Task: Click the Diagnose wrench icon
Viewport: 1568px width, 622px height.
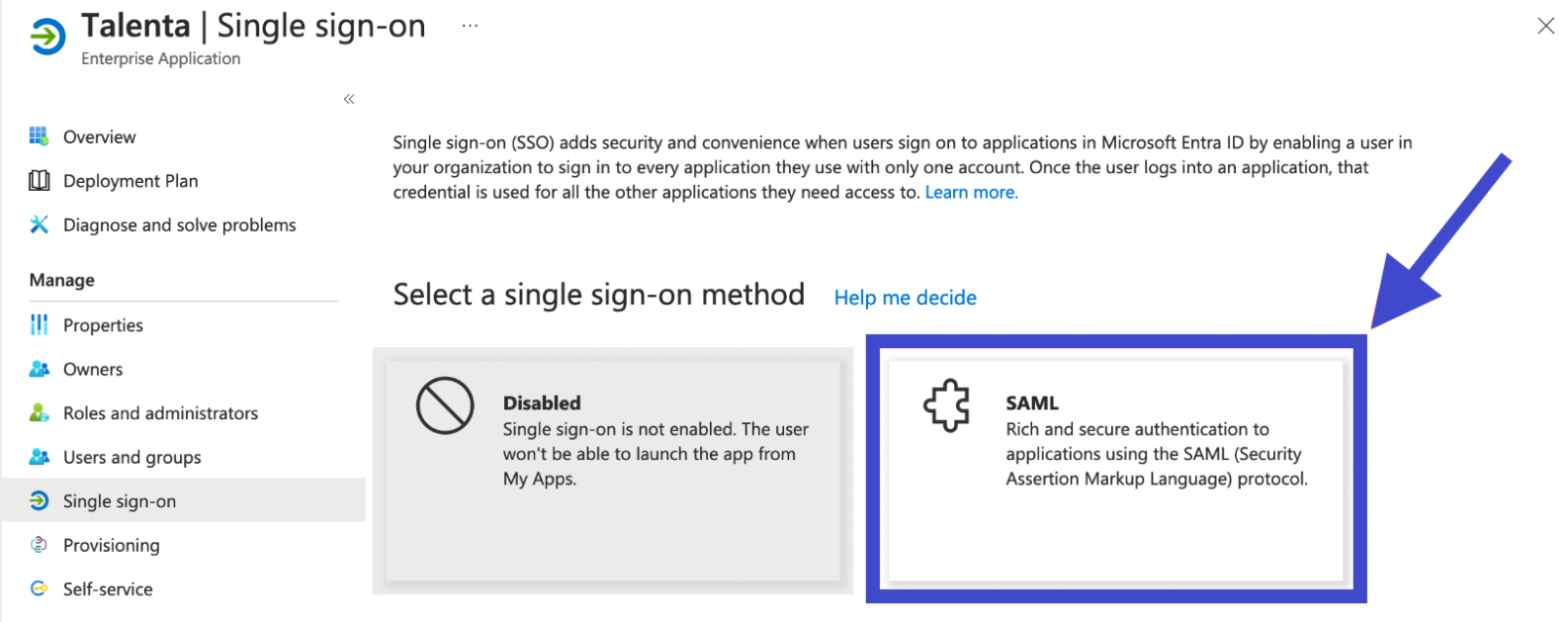Action: click(x=39, y=224)
